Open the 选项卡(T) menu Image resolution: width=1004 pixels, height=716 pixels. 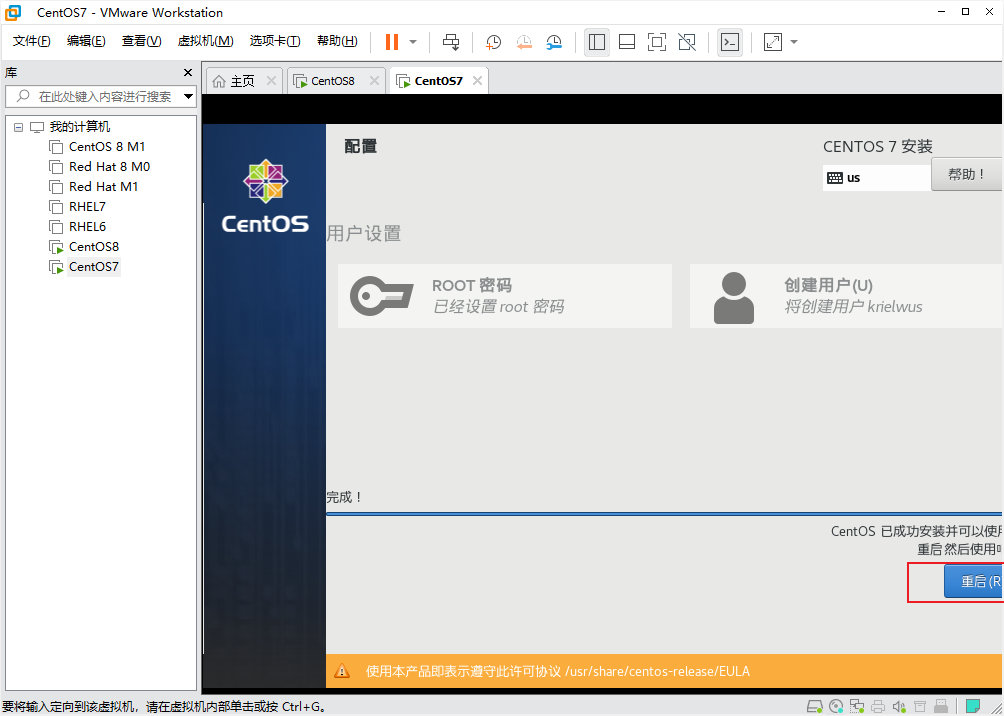tap(275, 41)
